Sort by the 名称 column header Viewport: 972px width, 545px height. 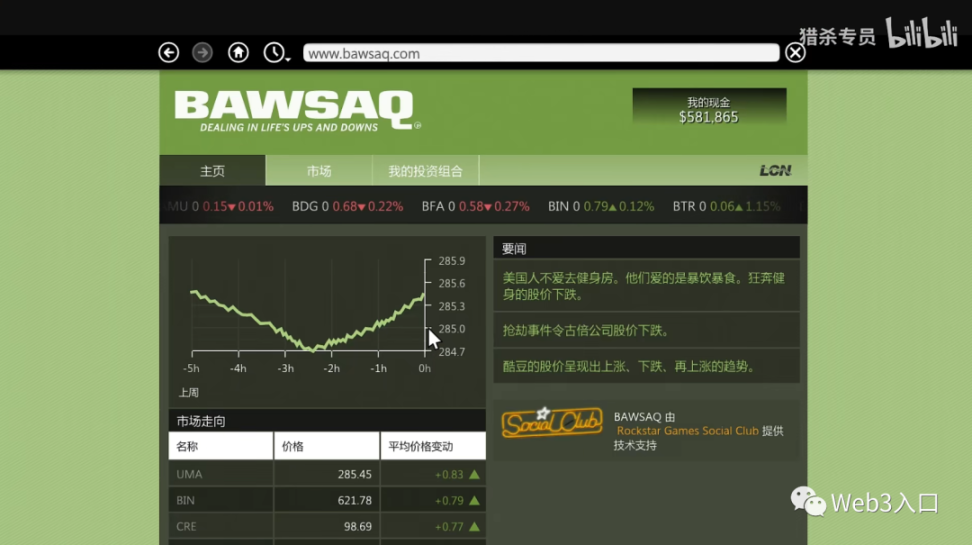[x=221, y=446]
